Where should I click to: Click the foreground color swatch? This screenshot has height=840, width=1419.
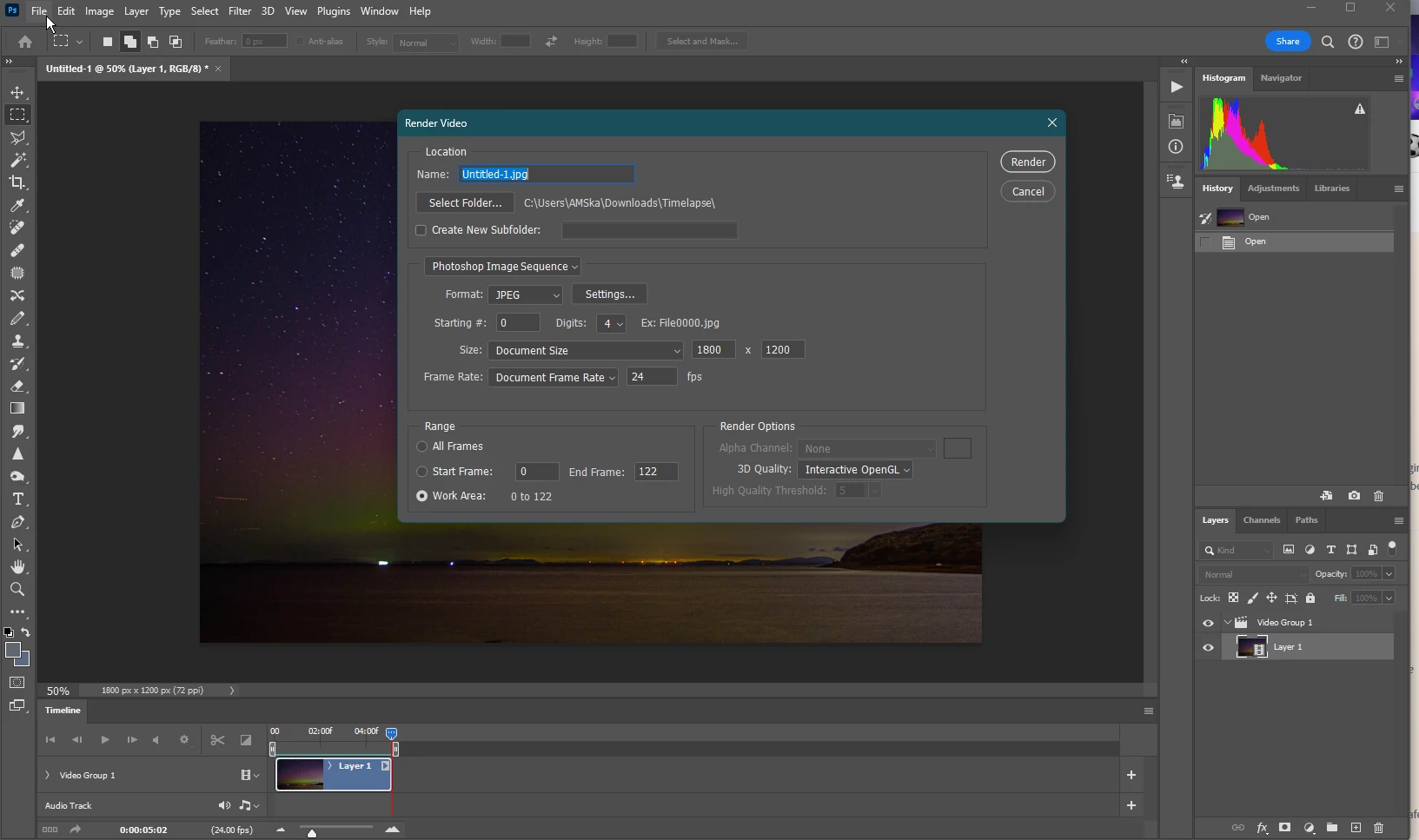(13, 651)
